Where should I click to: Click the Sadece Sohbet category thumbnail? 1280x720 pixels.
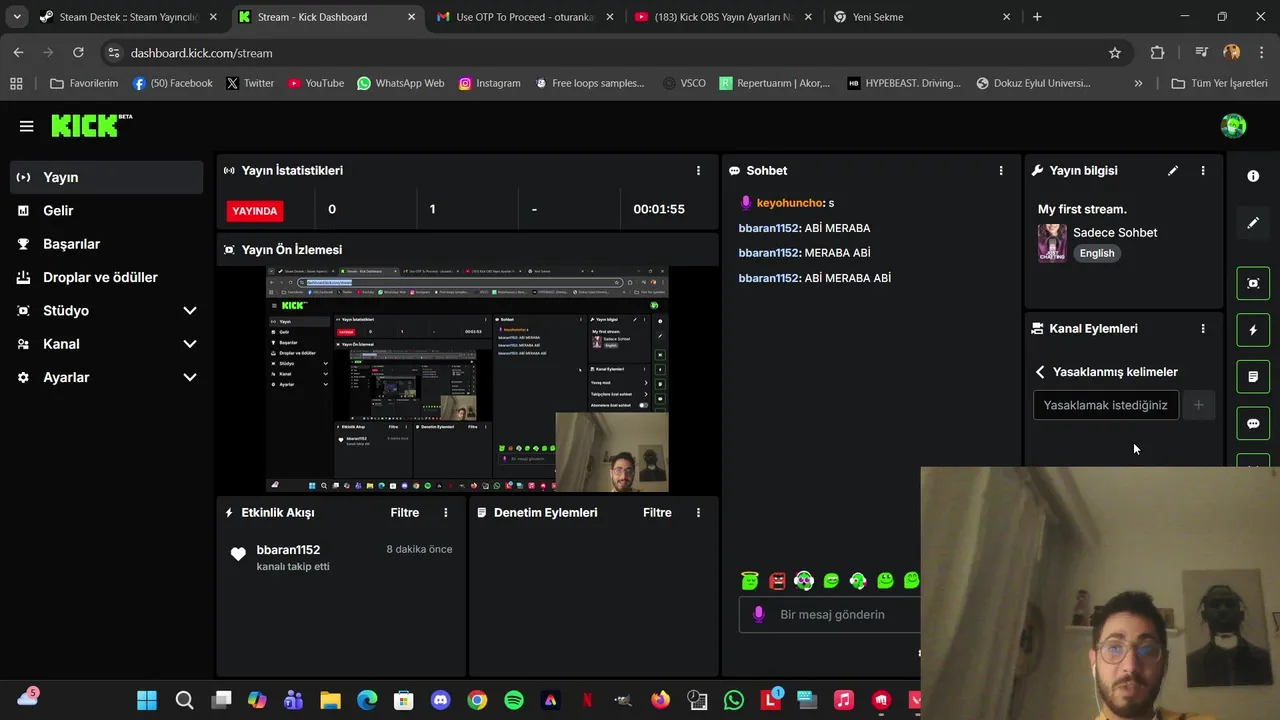pyautogui.click(x=1052, y=242)
